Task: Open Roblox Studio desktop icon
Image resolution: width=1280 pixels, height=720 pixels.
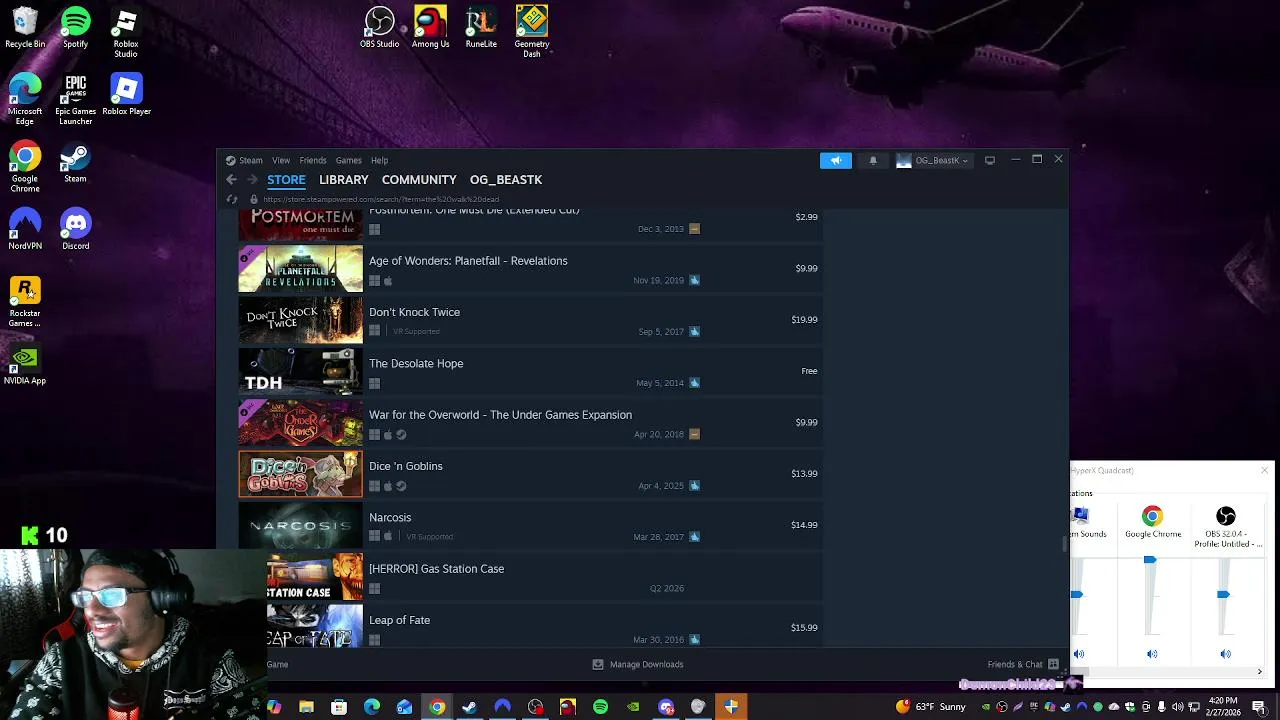Action: pyautogui.click(x=126, y=34)
